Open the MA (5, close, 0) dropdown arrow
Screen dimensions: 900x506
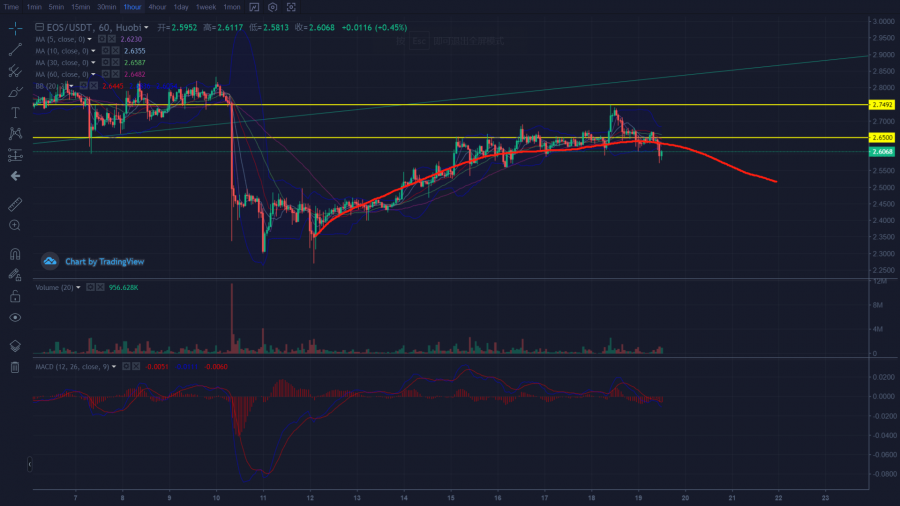pyautogui.click(x=90, y=39)
